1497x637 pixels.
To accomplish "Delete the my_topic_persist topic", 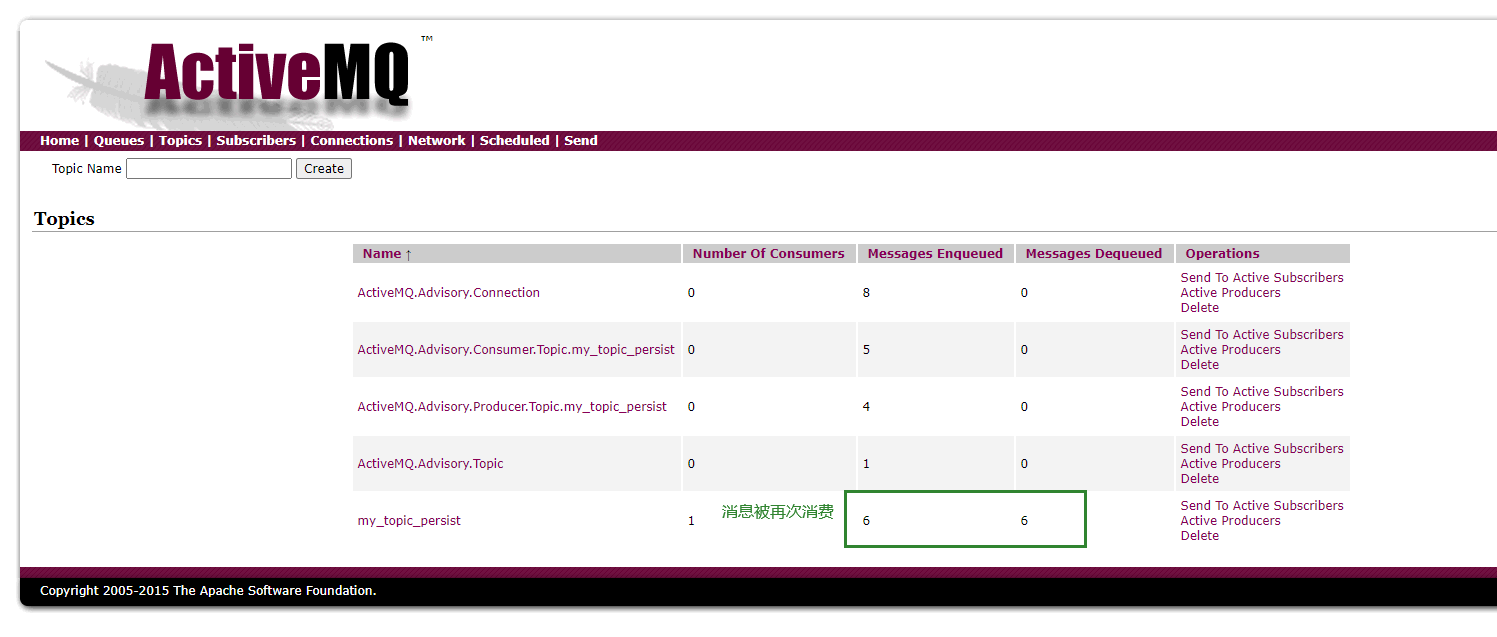I will (x=1199, y=536).
